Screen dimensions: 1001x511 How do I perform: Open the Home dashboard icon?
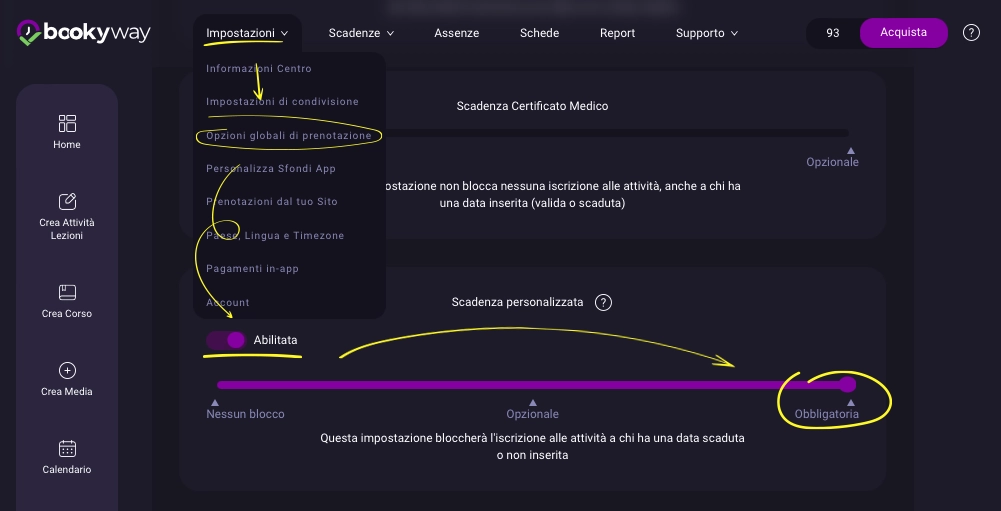(67, 123)
